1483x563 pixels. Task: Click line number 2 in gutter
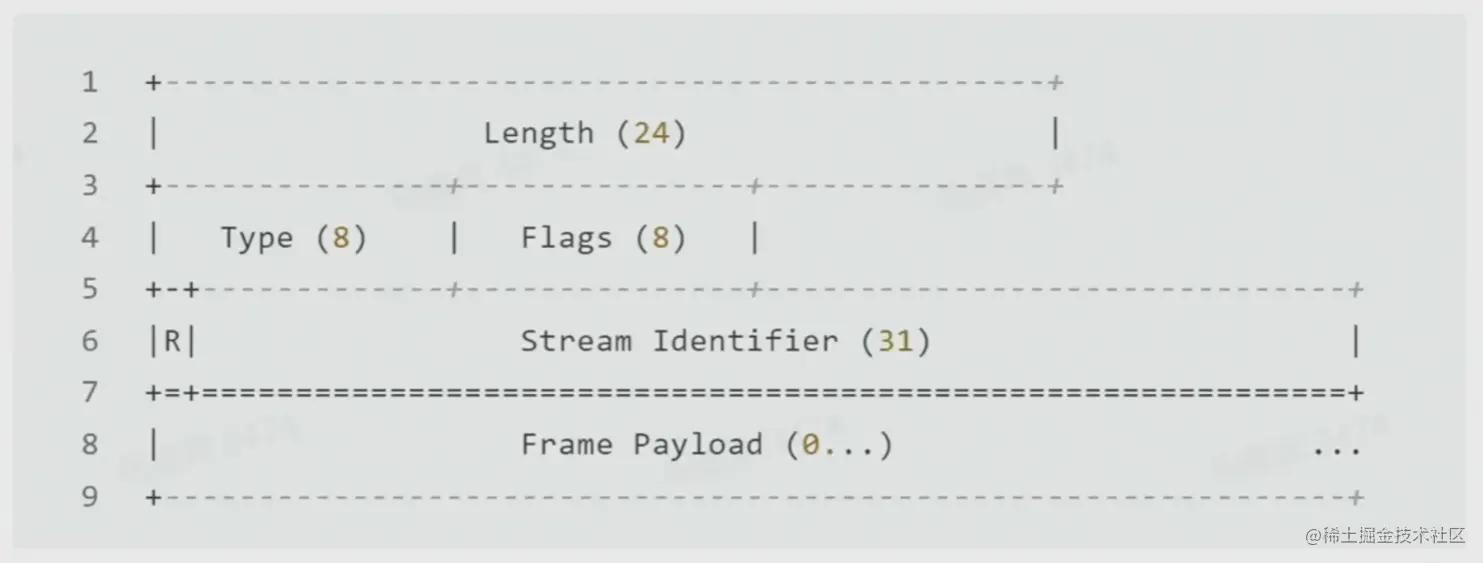90,133
